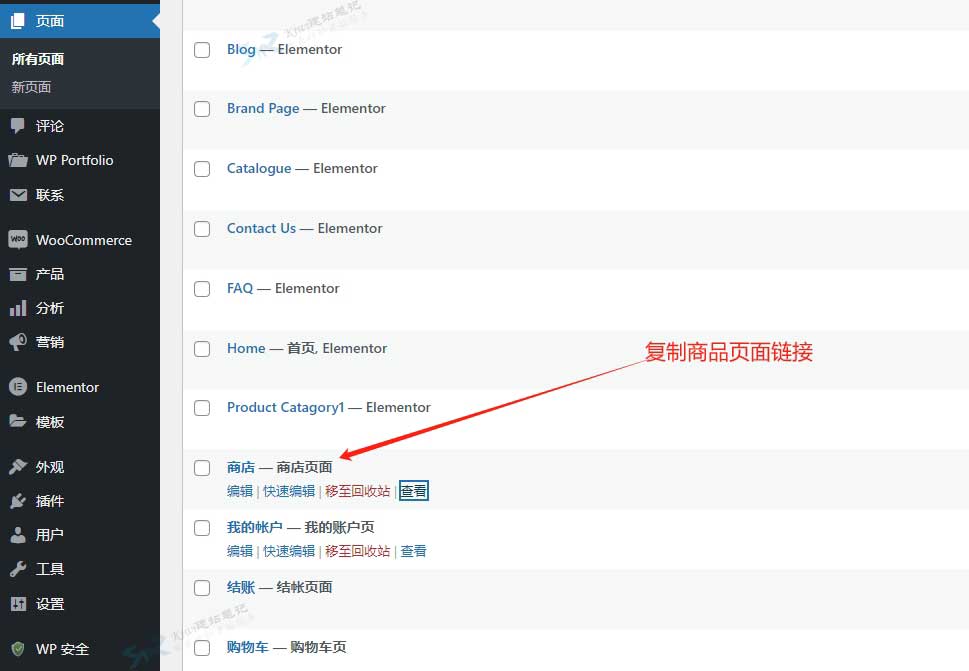Tick the Home page checkbox
The image size is (969, 671).
tap(202, 348)
